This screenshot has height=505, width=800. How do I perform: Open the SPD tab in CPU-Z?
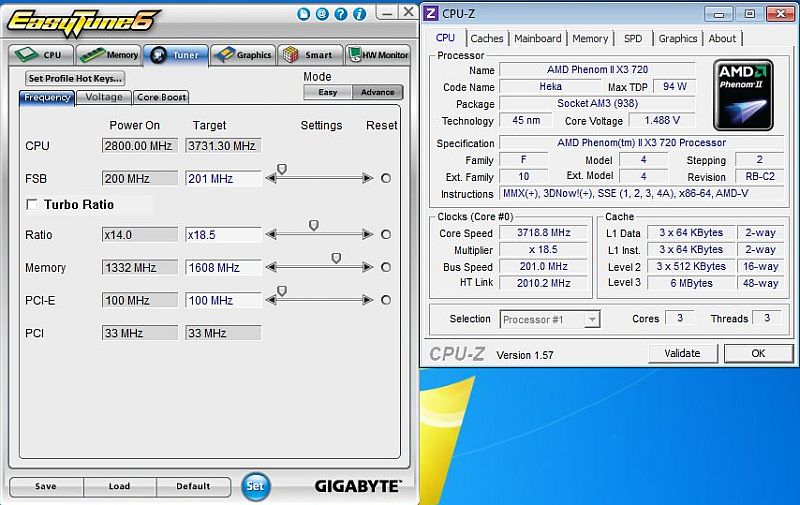633,38
